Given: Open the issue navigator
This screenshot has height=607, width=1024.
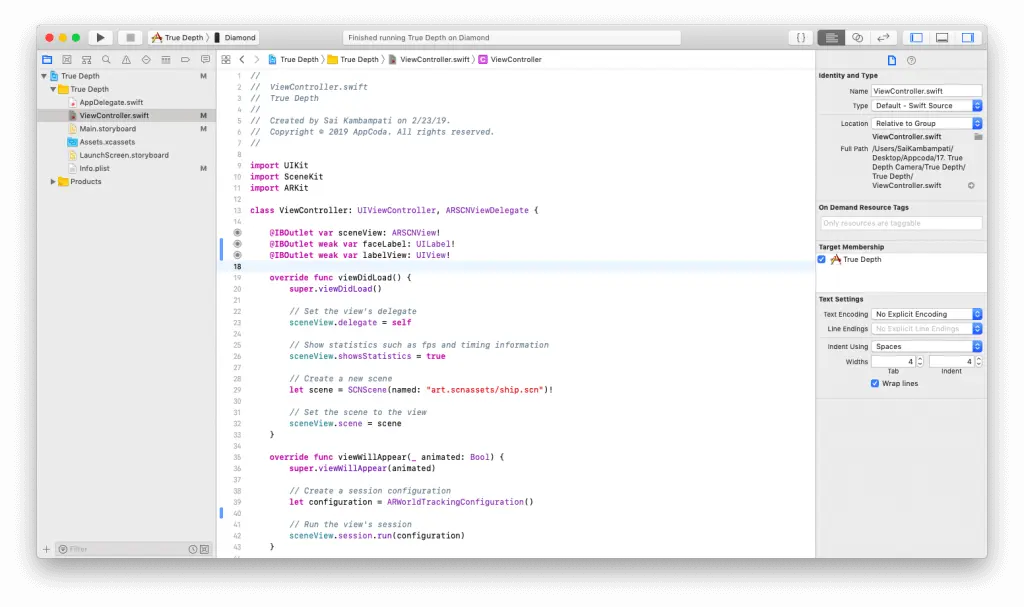Looking at the screenshot, I should click(126, 59).
